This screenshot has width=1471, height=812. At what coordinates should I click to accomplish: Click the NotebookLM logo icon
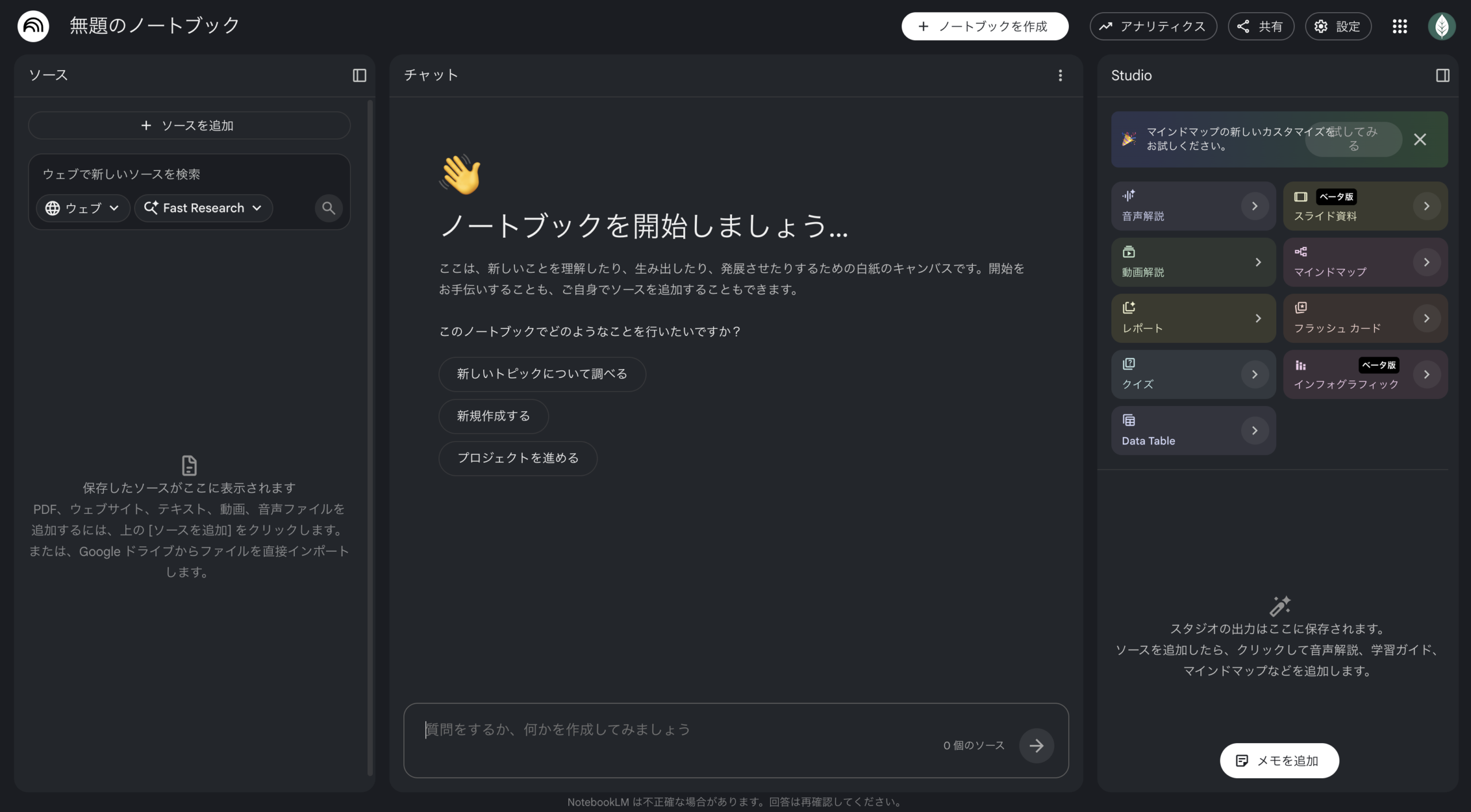point(33,26)
